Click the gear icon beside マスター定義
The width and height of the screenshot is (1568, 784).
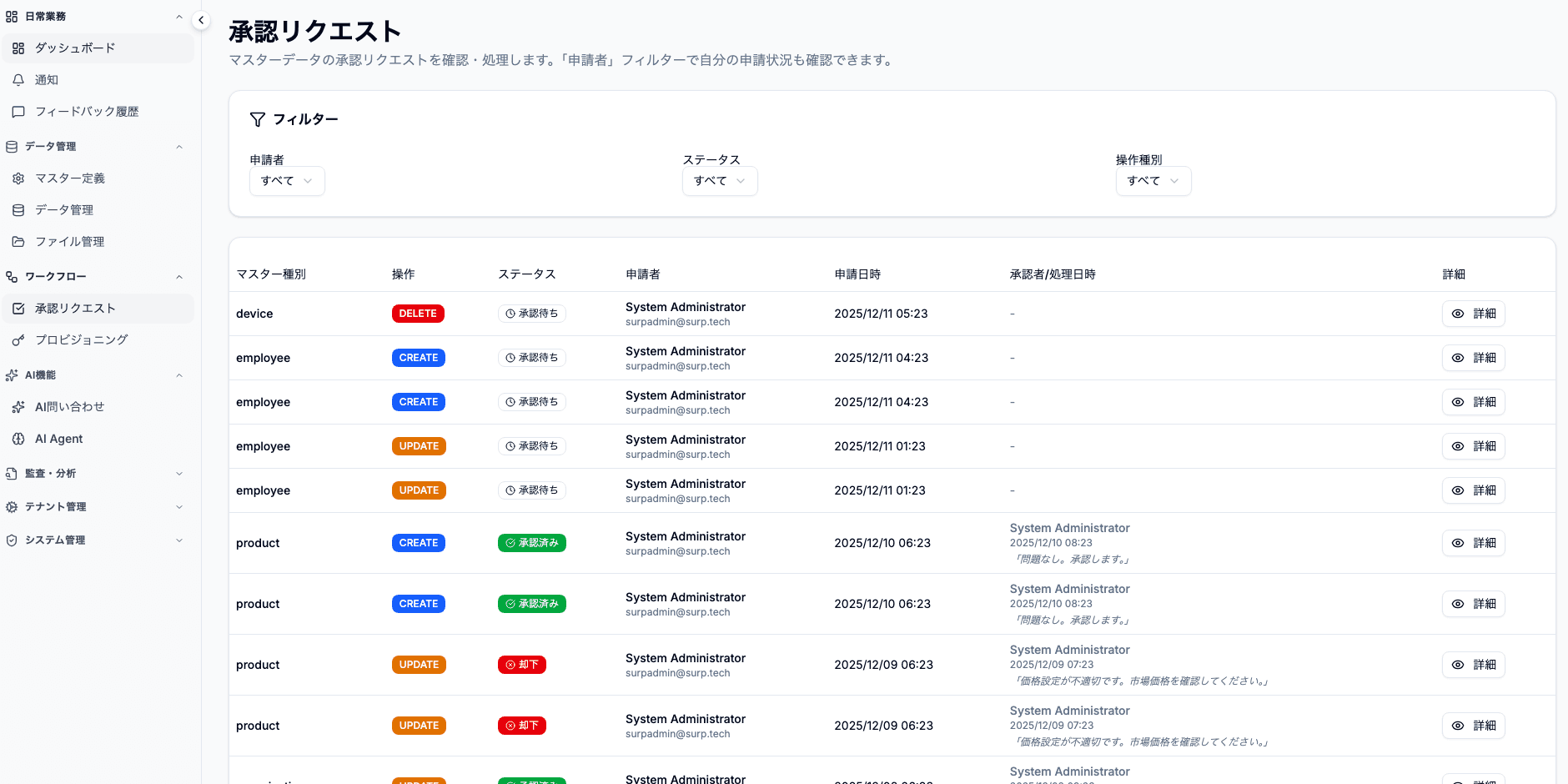click(x=18, y=178)
